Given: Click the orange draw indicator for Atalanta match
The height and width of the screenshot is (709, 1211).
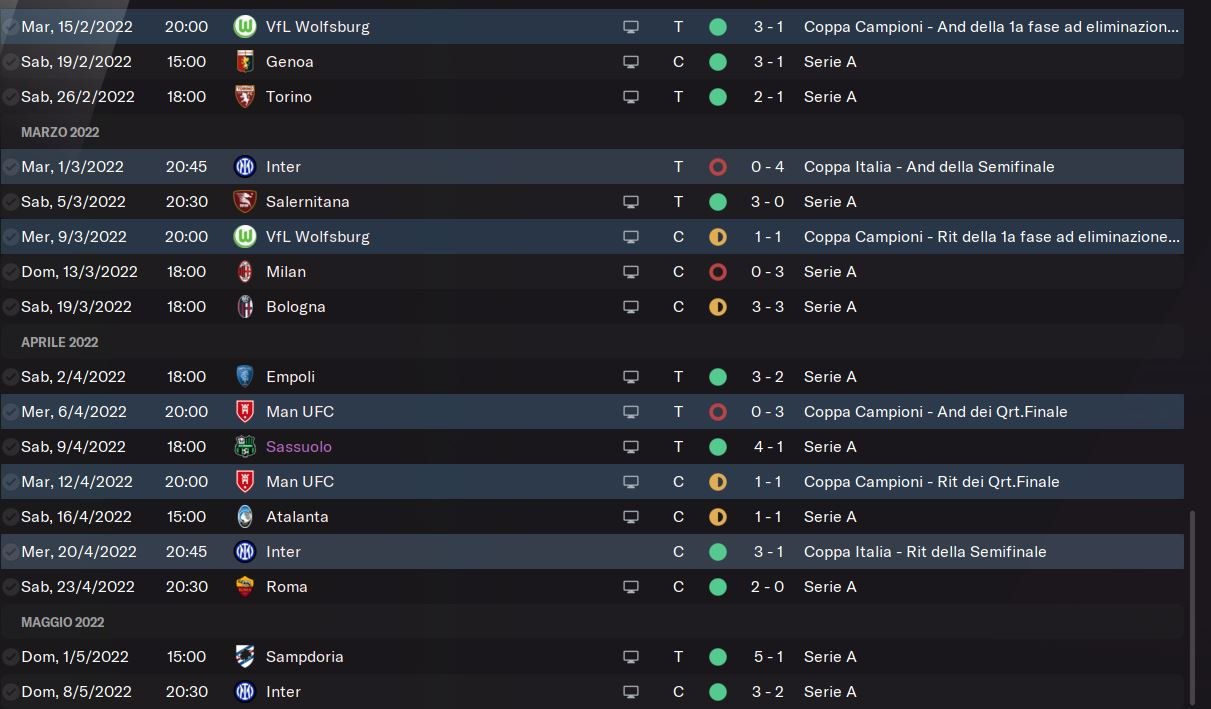Looking at the screenshot, I should click(717, 517).
